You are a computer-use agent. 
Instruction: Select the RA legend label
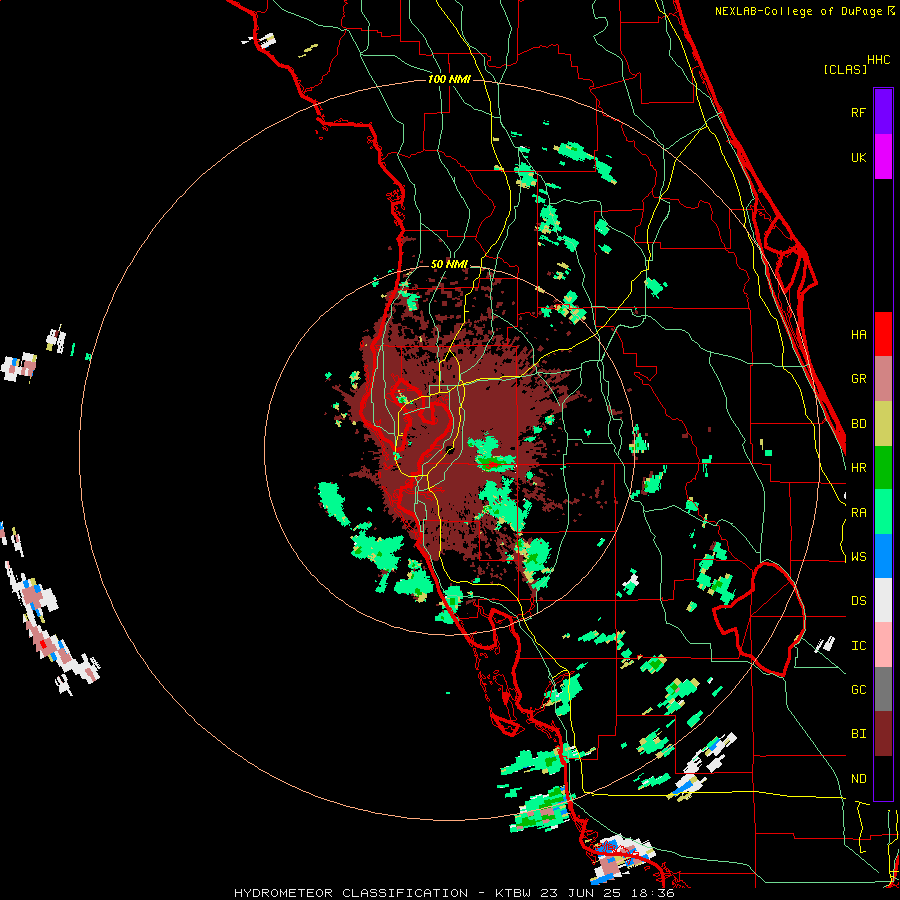858,513
